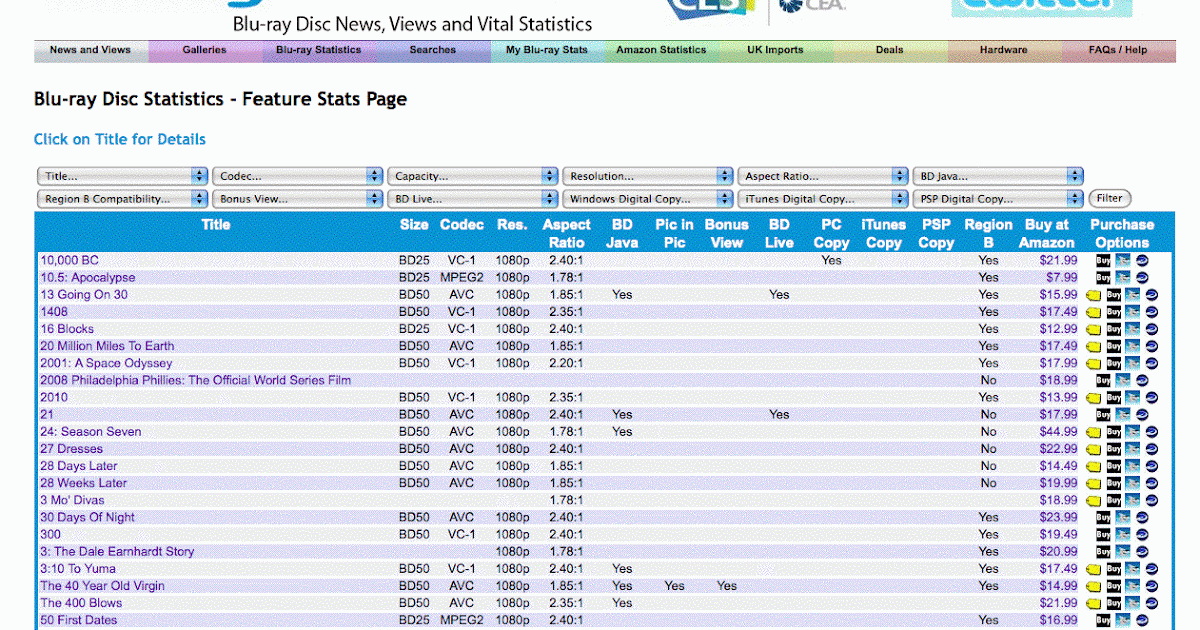Screen dimensions: 1200x630
Task: Click black Buy icon in 10,000 BC row
Action: coord(1103,261)
